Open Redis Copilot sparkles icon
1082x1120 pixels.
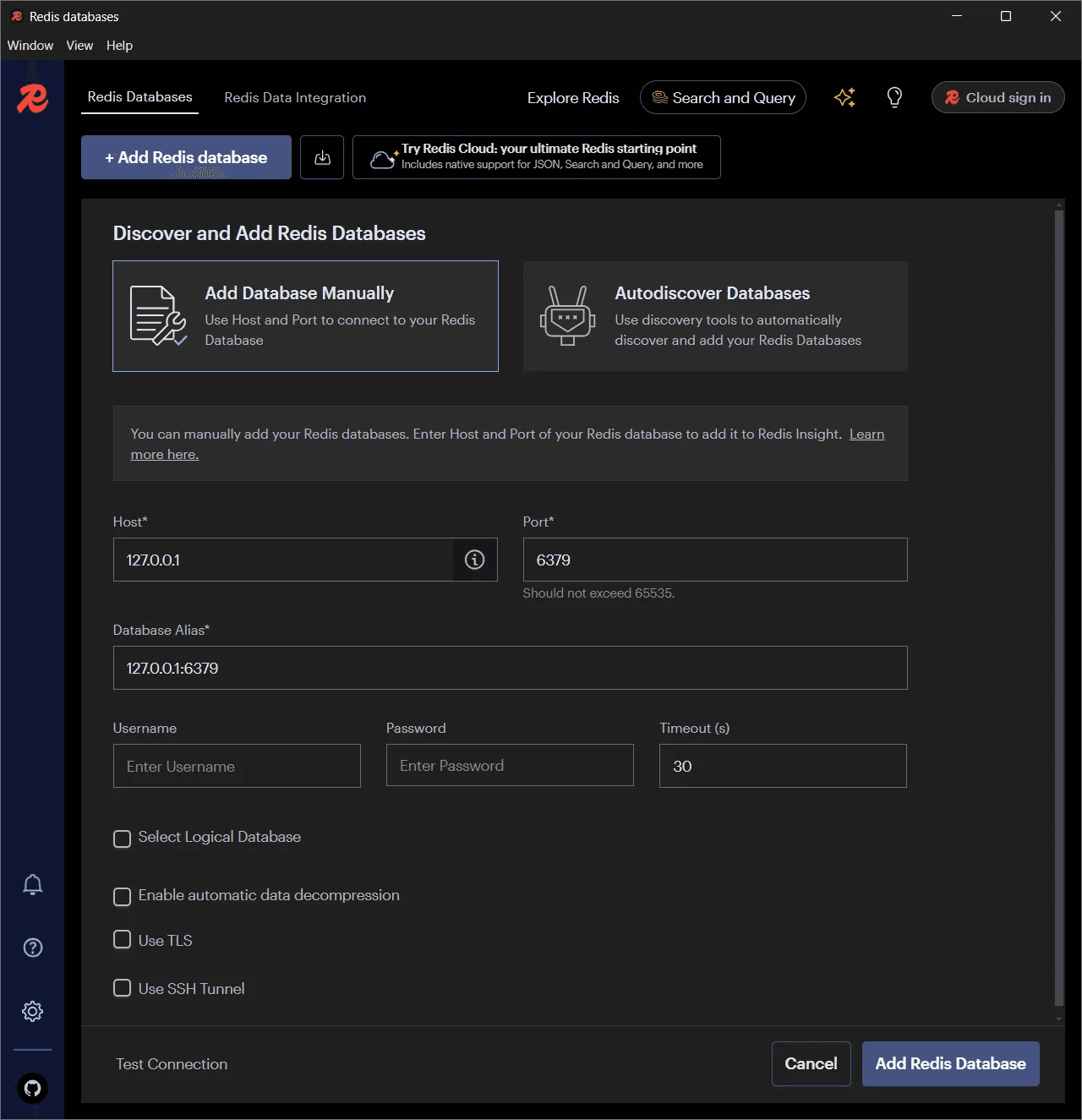click(x=844, y=97)
